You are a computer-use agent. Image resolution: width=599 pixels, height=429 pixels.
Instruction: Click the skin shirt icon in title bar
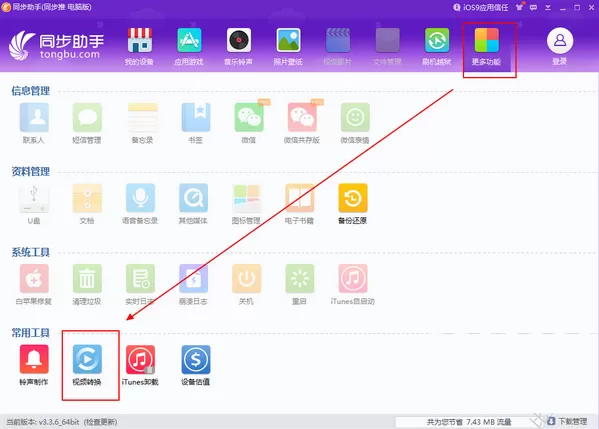pyautogui.click(x=519, y=7)
